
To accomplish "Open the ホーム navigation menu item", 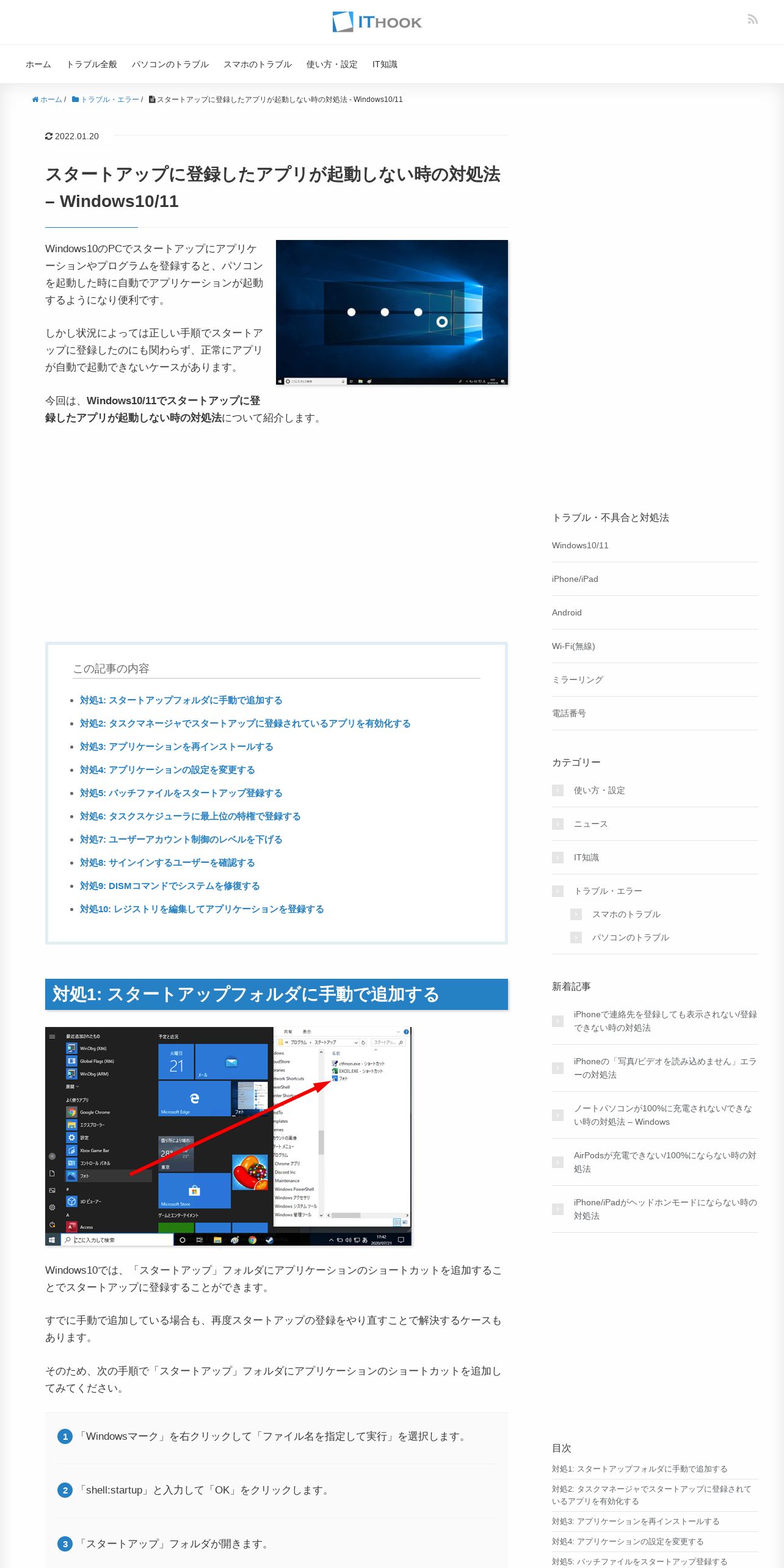I will [x=38, y=64].
